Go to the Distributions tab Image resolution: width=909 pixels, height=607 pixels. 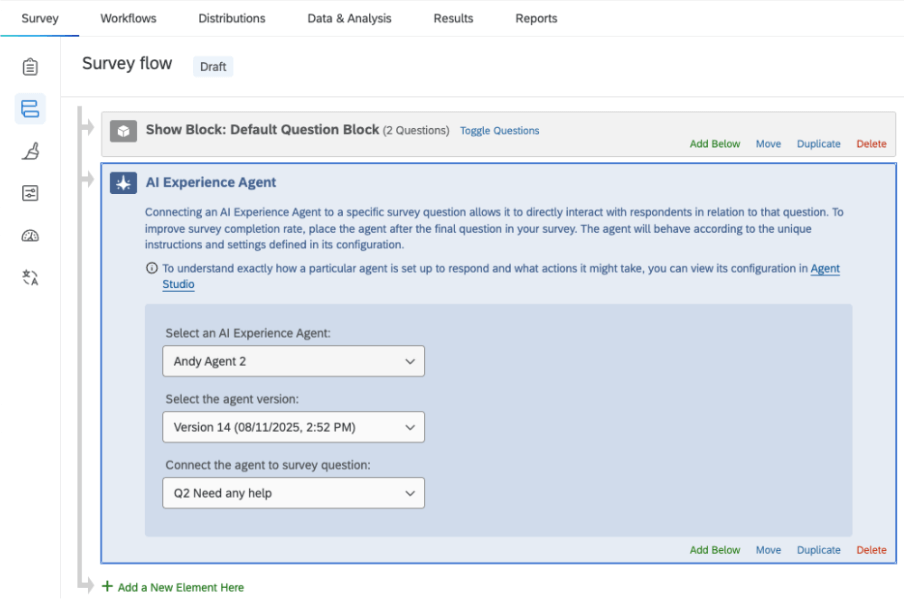232,18
